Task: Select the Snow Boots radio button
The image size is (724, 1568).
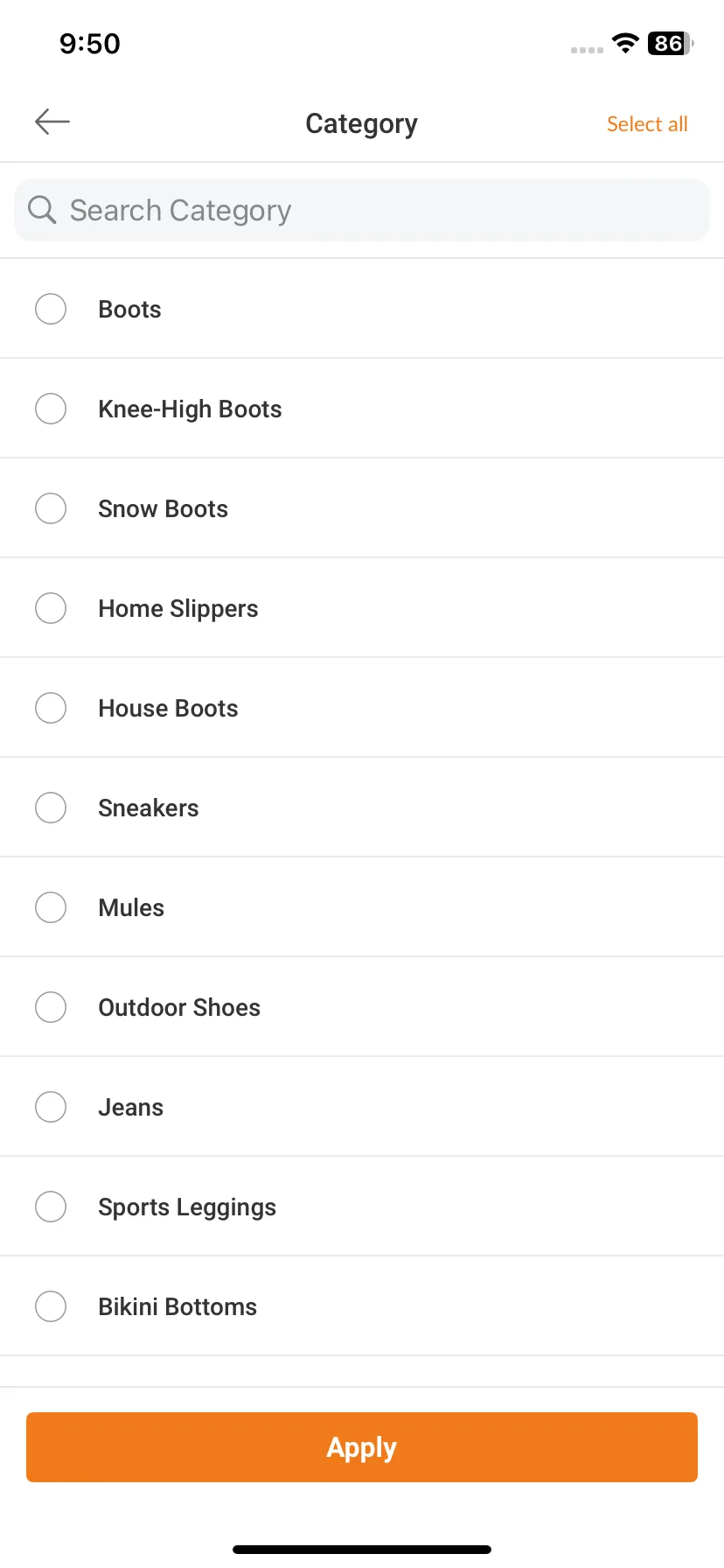Action: 51,508
